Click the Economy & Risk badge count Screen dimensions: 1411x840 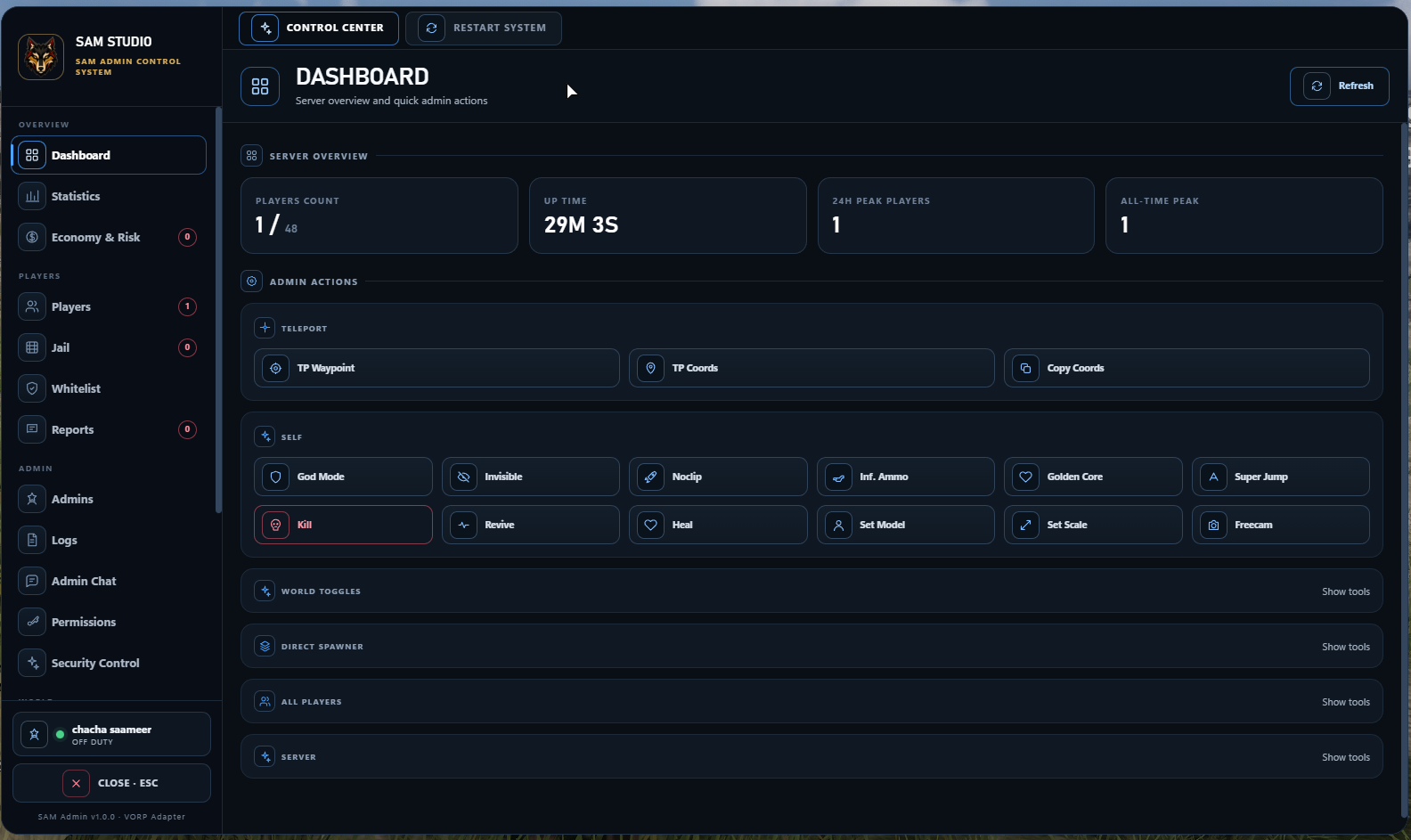tap(187, 237)
